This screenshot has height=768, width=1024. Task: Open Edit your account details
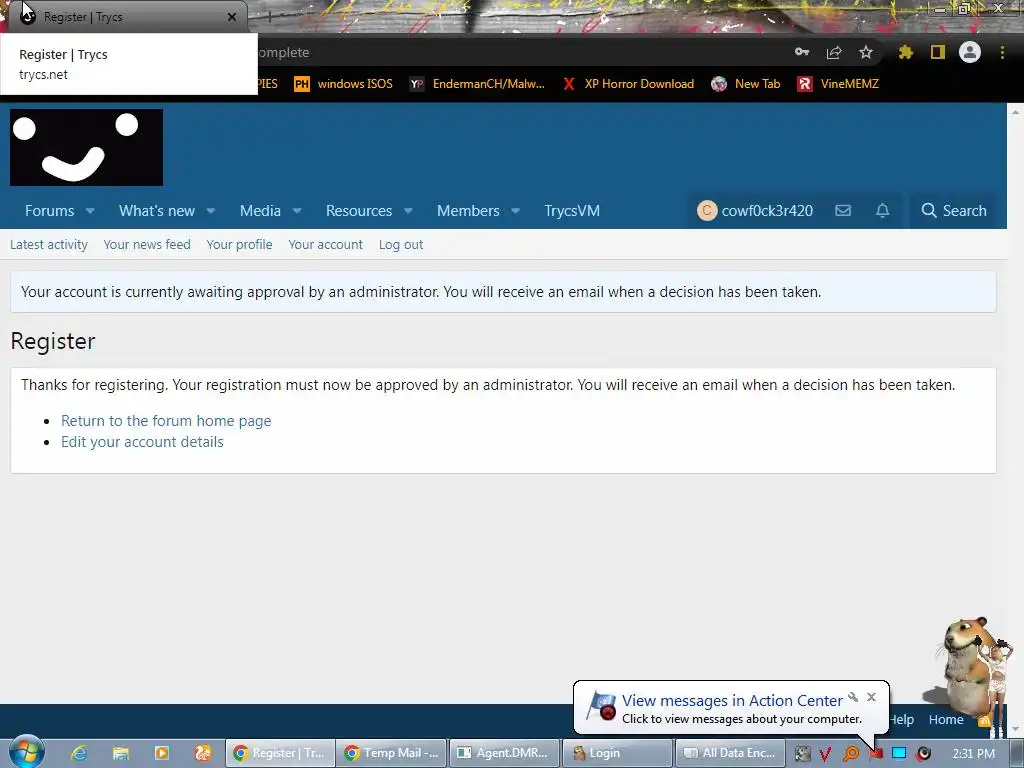pos(142,442)
